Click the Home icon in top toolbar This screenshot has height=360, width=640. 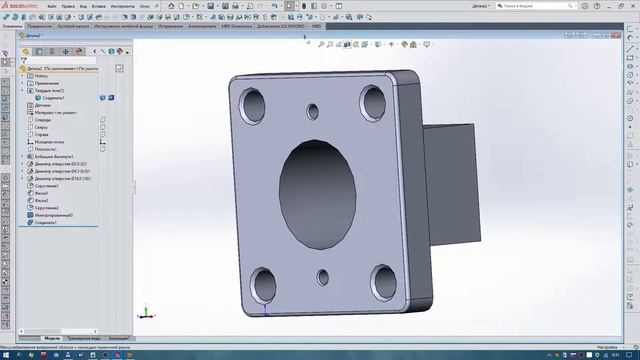pos(171,6)
